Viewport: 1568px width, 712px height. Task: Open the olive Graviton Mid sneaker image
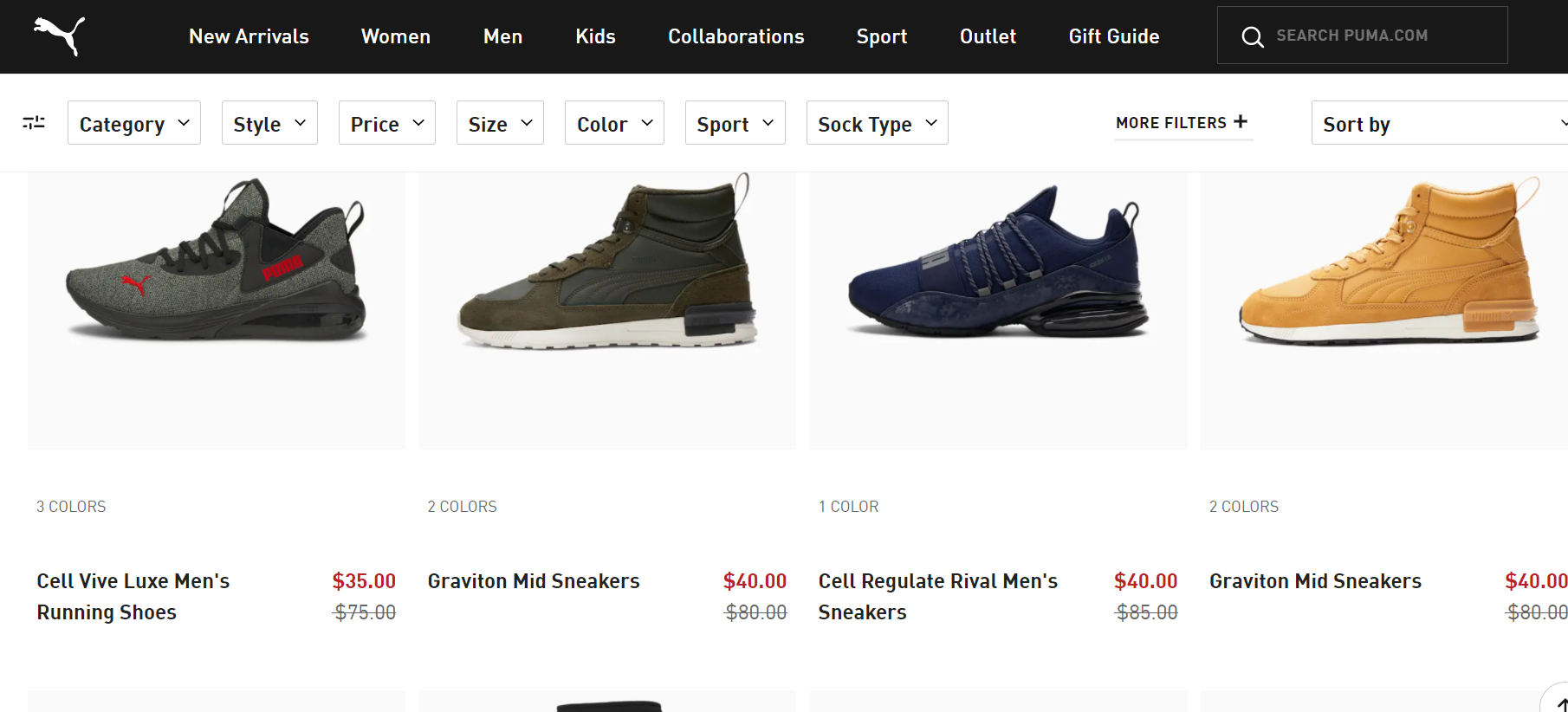point(606,269)
